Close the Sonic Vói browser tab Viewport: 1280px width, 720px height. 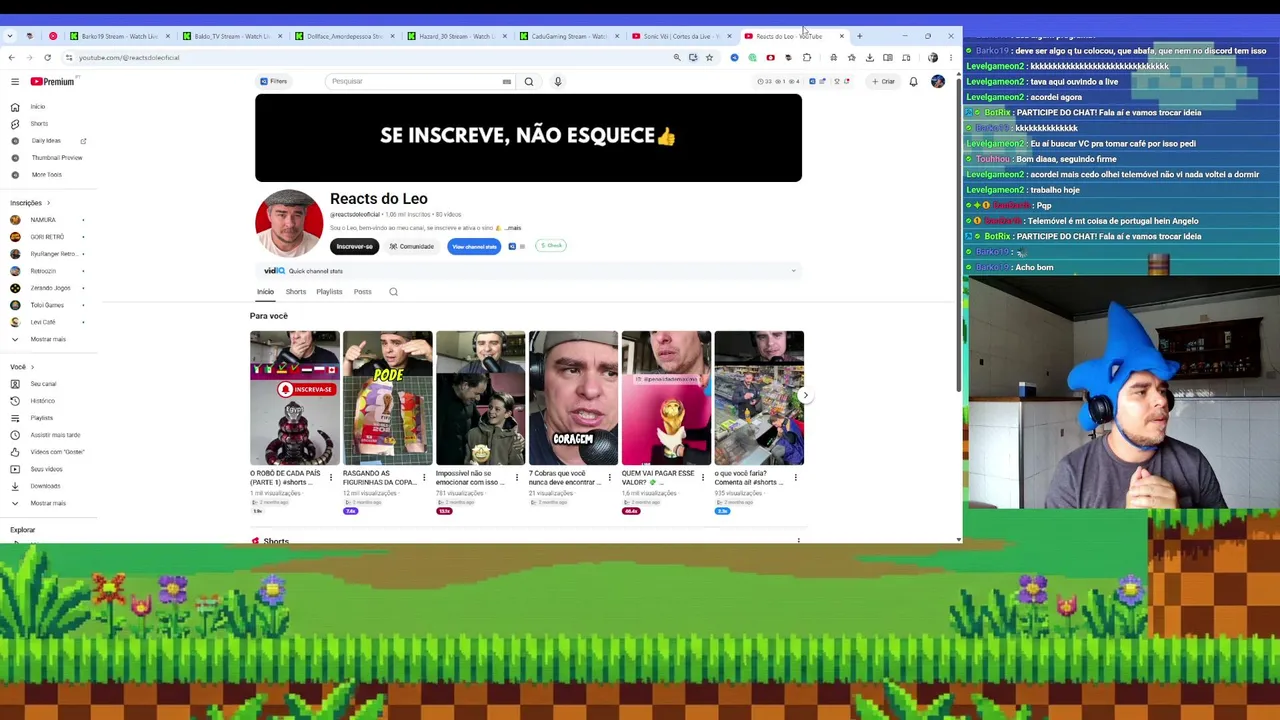(x=729, y=36)
